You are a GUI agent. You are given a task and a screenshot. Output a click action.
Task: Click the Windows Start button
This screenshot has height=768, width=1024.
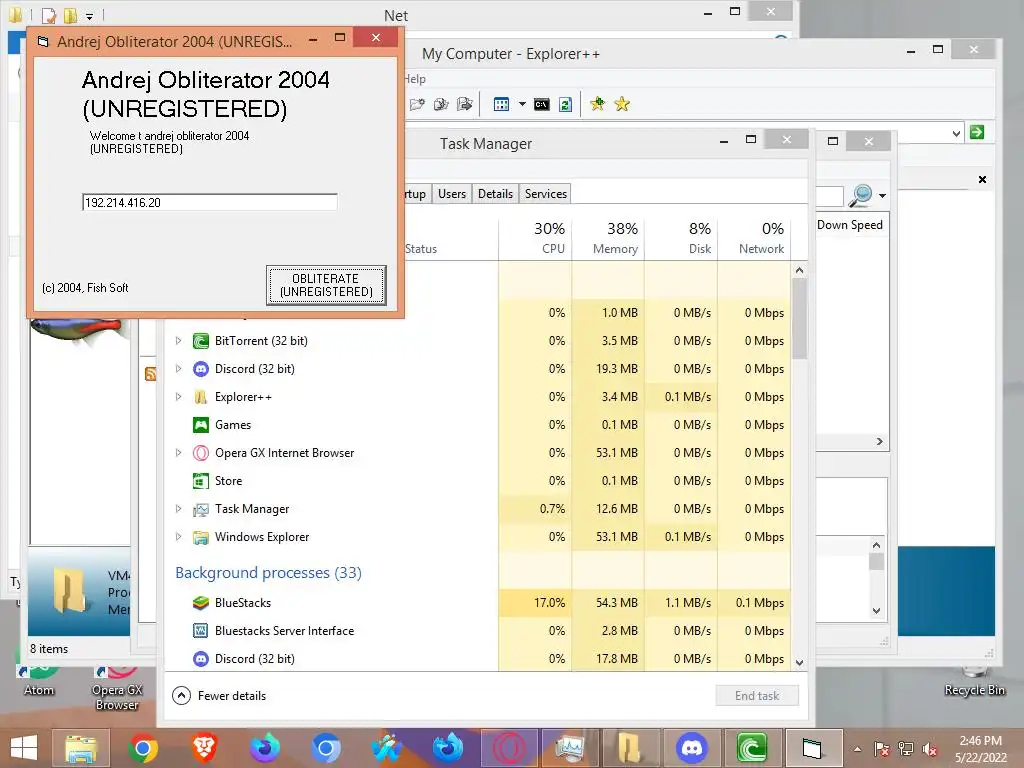(24, 748)
